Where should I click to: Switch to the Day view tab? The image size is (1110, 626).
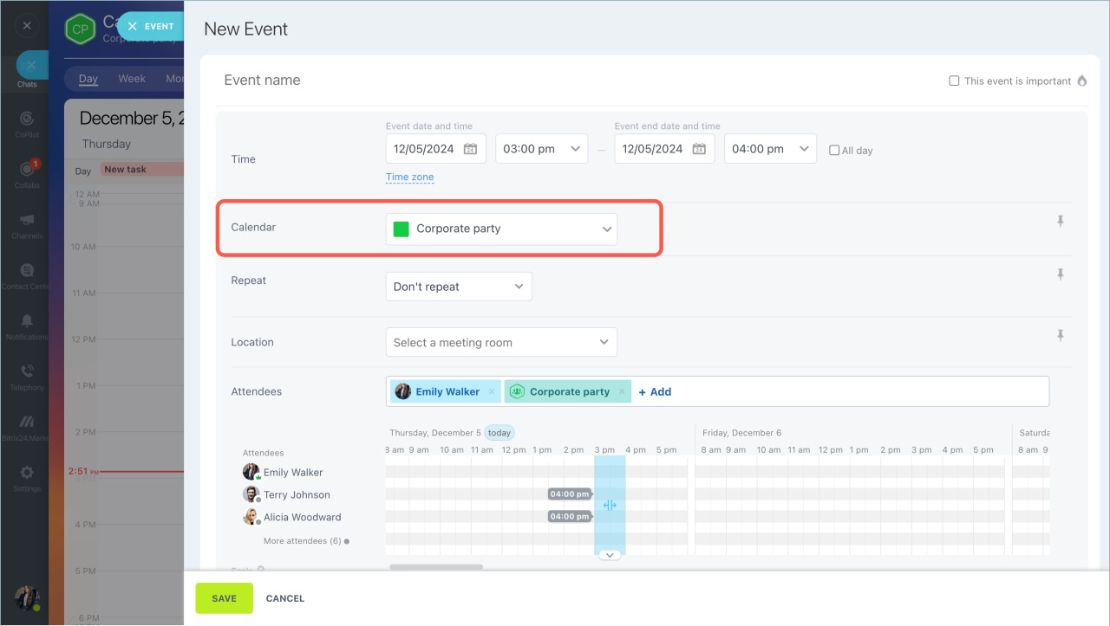(x=88, y=79)
